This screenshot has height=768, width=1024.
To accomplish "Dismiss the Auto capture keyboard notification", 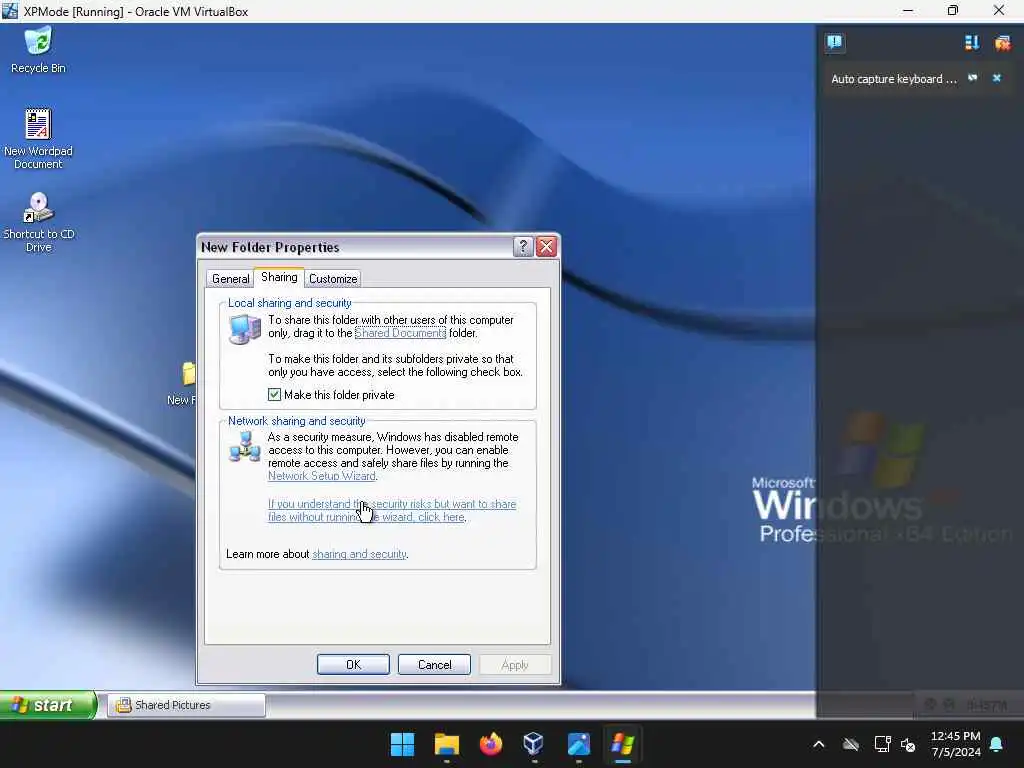I will point(997,78).
